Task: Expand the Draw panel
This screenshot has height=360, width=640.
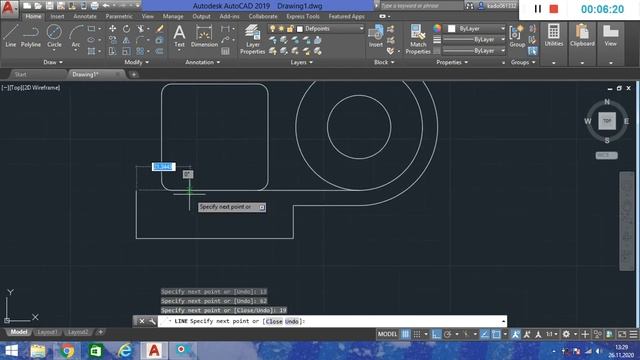Action: pyautogui.click(x=53, y=62)
